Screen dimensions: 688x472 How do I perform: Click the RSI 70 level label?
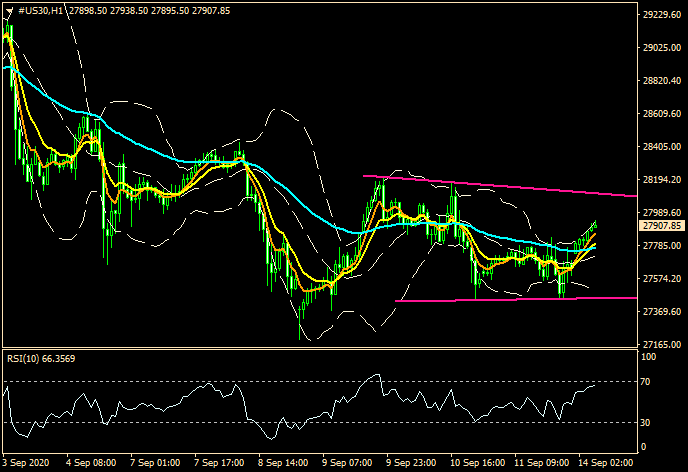(648, 382)
